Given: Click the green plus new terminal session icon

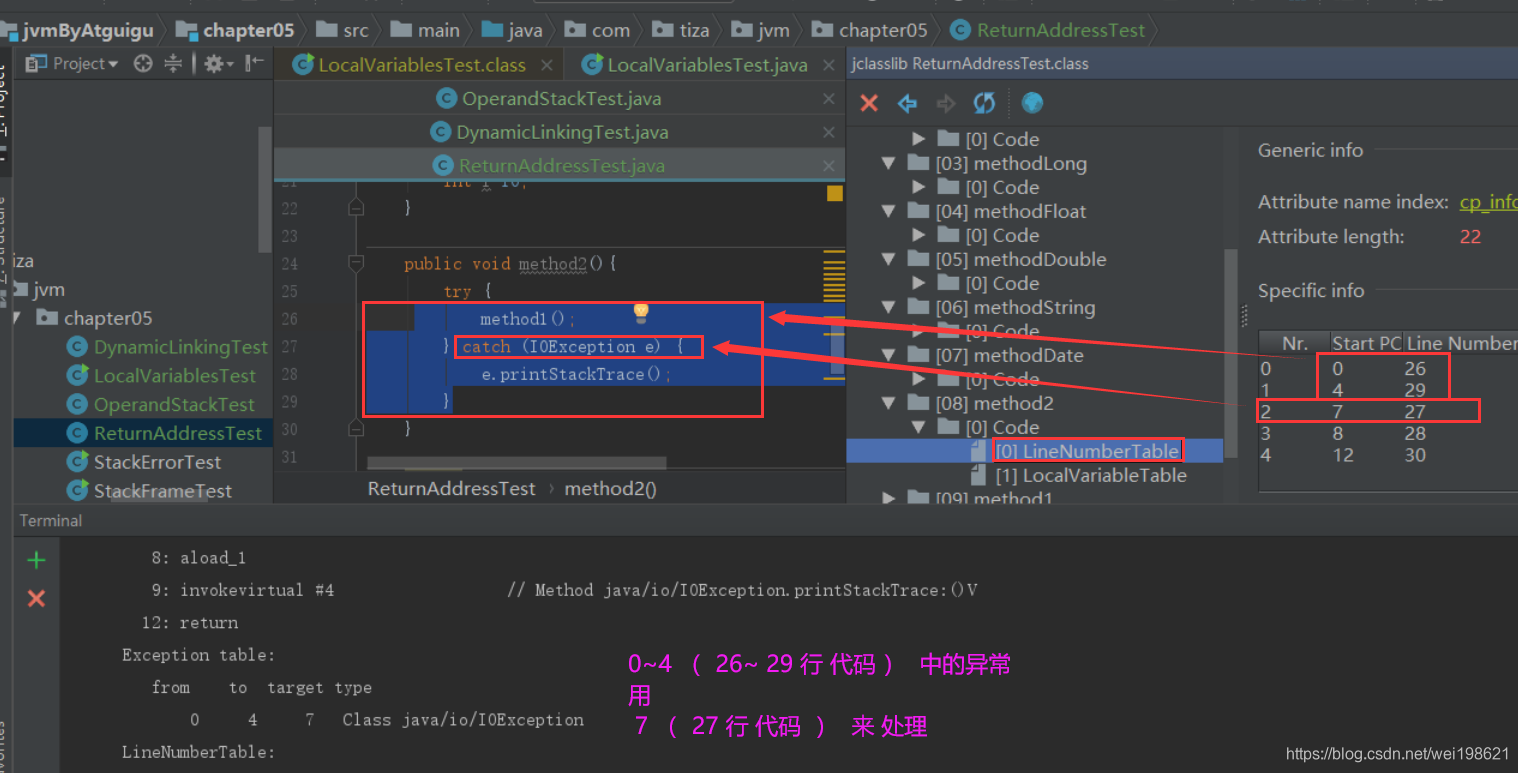Looking at the screenshot, I should click(x=36, y=560).
